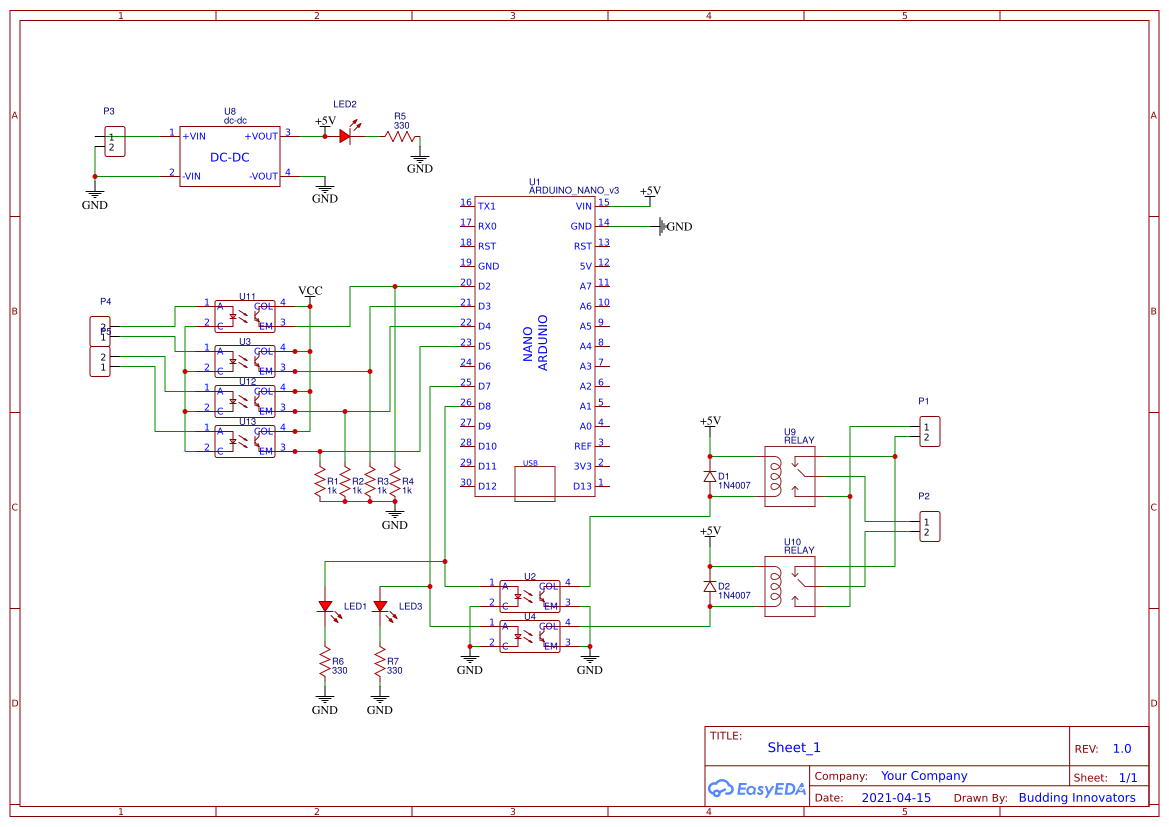Select the Sheet_1 title text

(793, 747)
